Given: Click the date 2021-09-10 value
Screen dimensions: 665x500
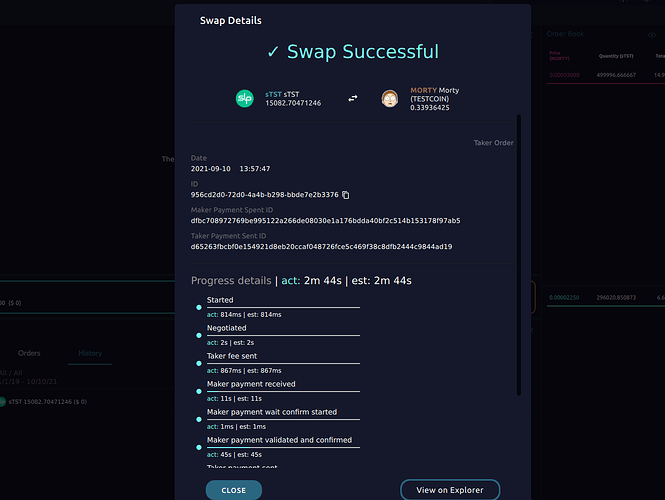Looking at the screenshot, I should (x=211, y=169).
